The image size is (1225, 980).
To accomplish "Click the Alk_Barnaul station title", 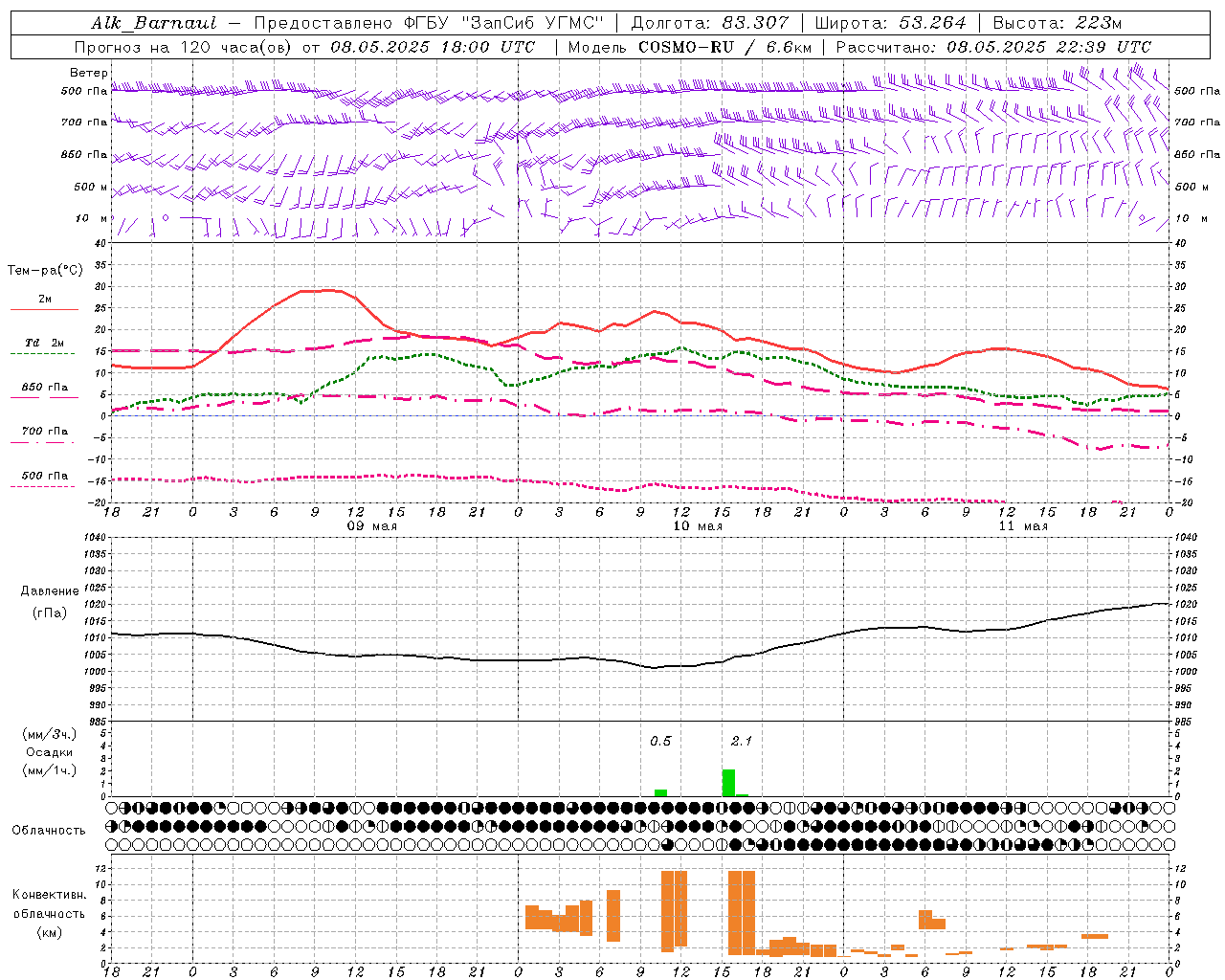I will (x=154, y=23).
